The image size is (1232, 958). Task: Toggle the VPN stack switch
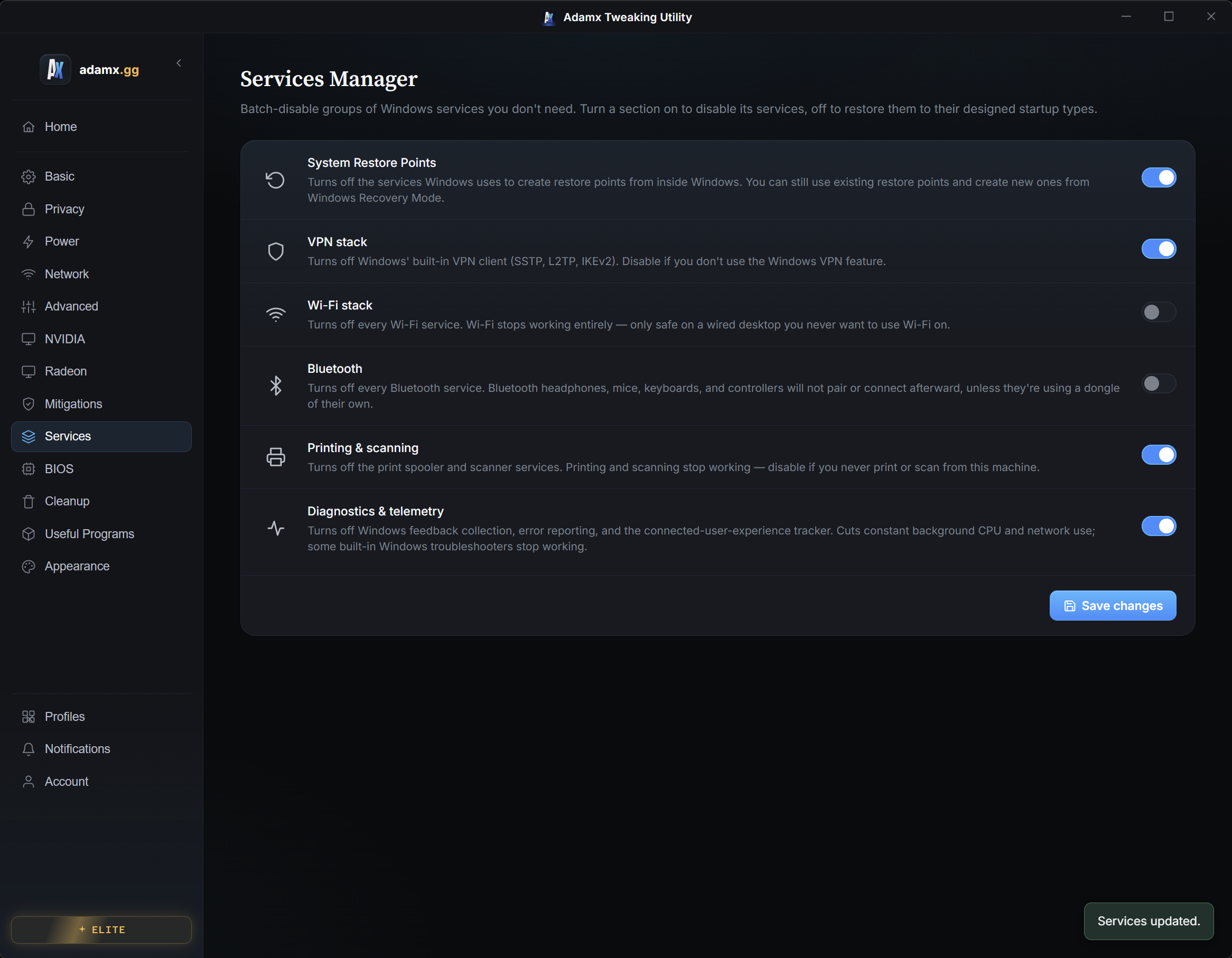tap(1159, 249)
